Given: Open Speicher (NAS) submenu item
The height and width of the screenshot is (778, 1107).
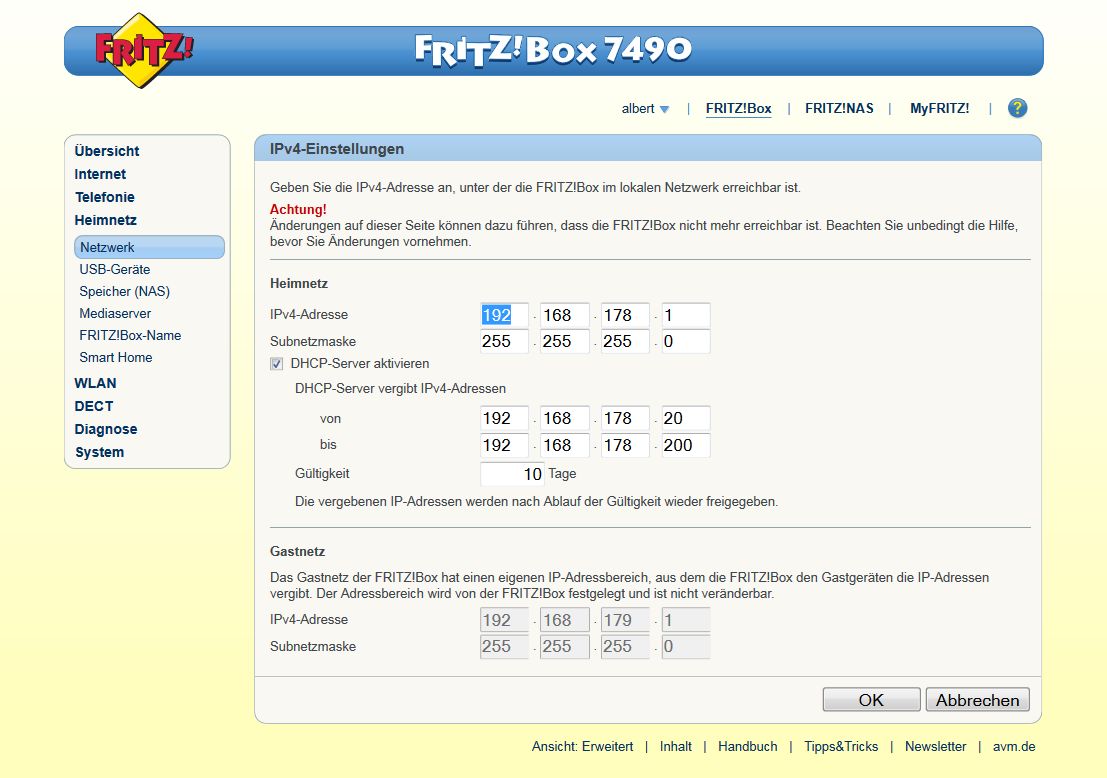Looking at the screenshot, I should (x=124, y=291).
